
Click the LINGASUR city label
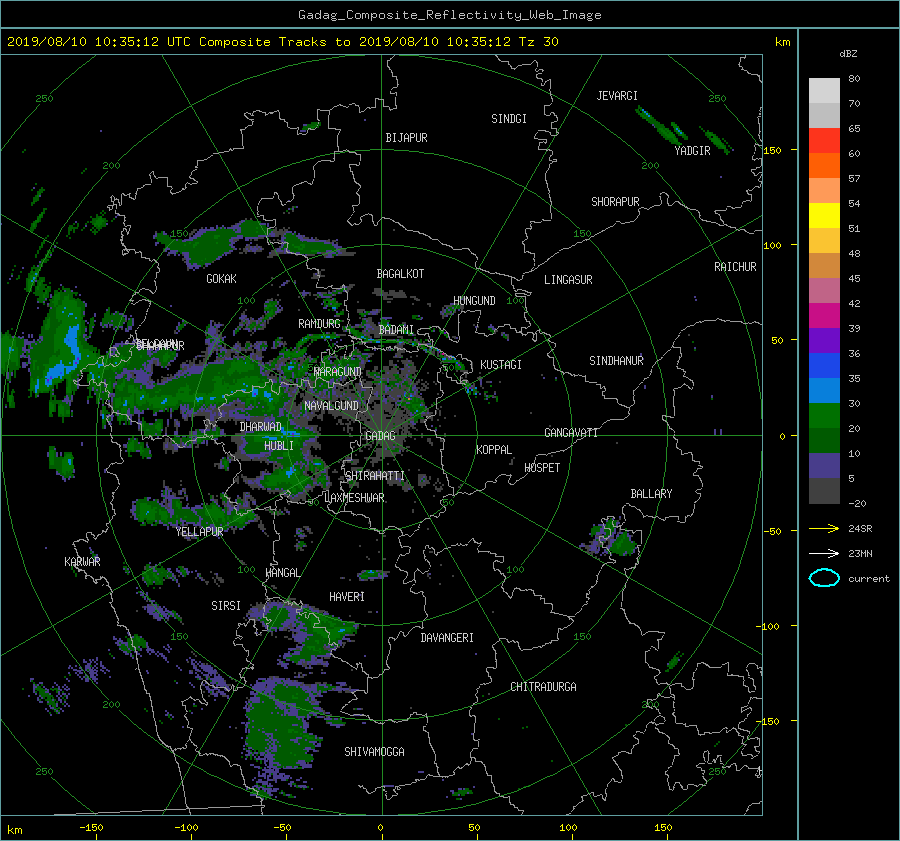(568, 280)
